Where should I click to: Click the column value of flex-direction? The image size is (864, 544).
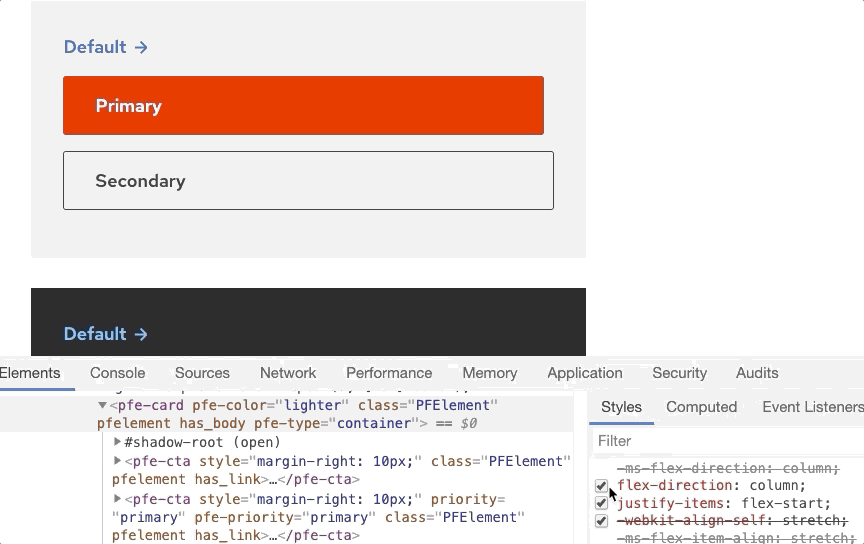pos(773,486)
